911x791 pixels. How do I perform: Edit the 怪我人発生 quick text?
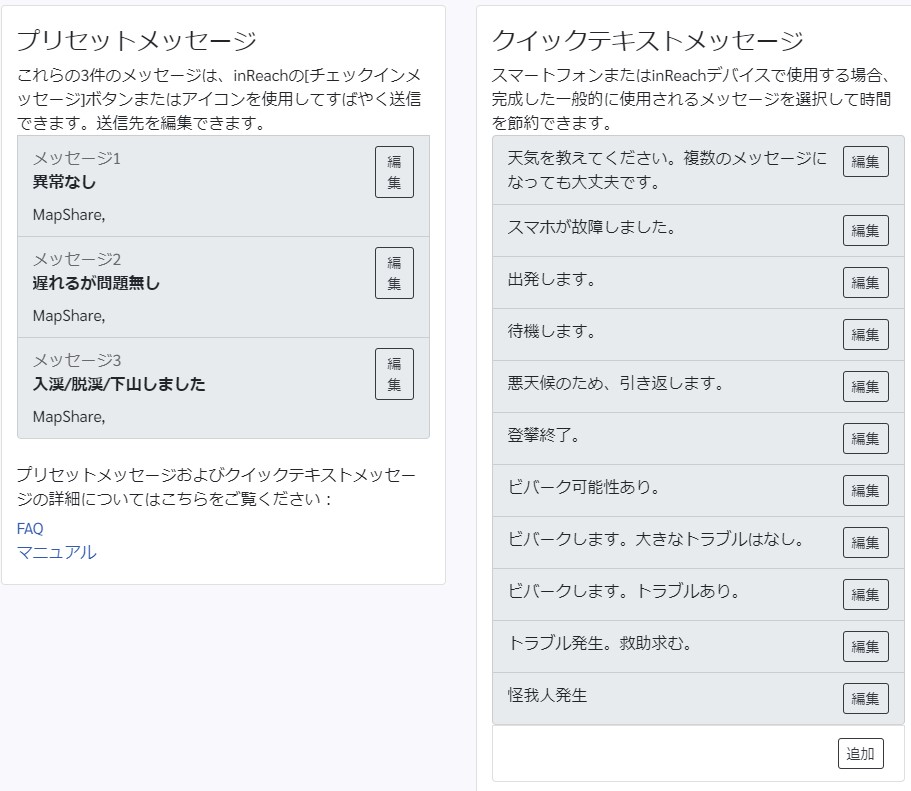(x=865, y=699)
